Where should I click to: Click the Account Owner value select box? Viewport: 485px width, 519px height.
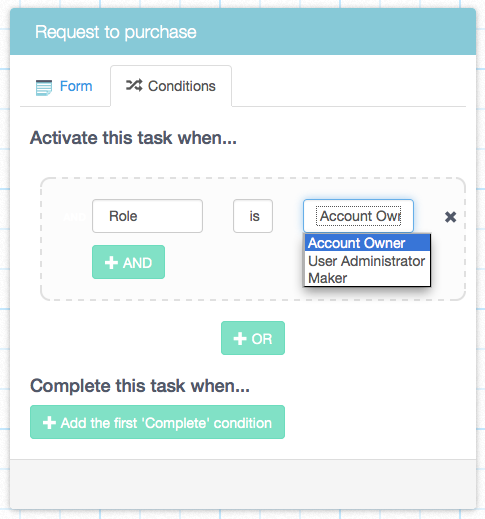pos(358,216)
